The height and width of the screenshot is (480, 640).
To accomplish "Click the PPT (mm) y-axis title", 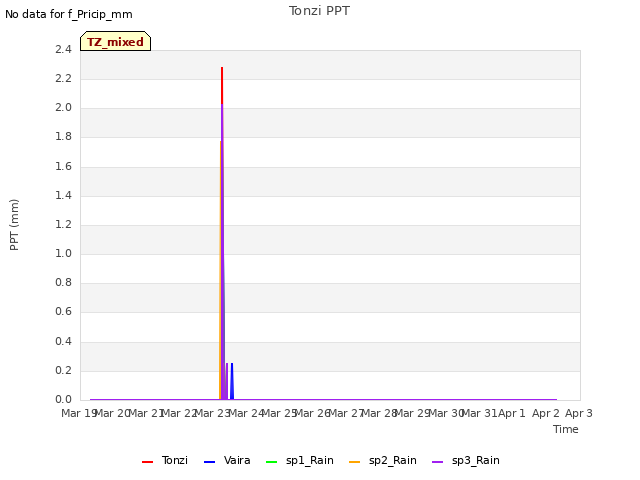I will [14, 224].
